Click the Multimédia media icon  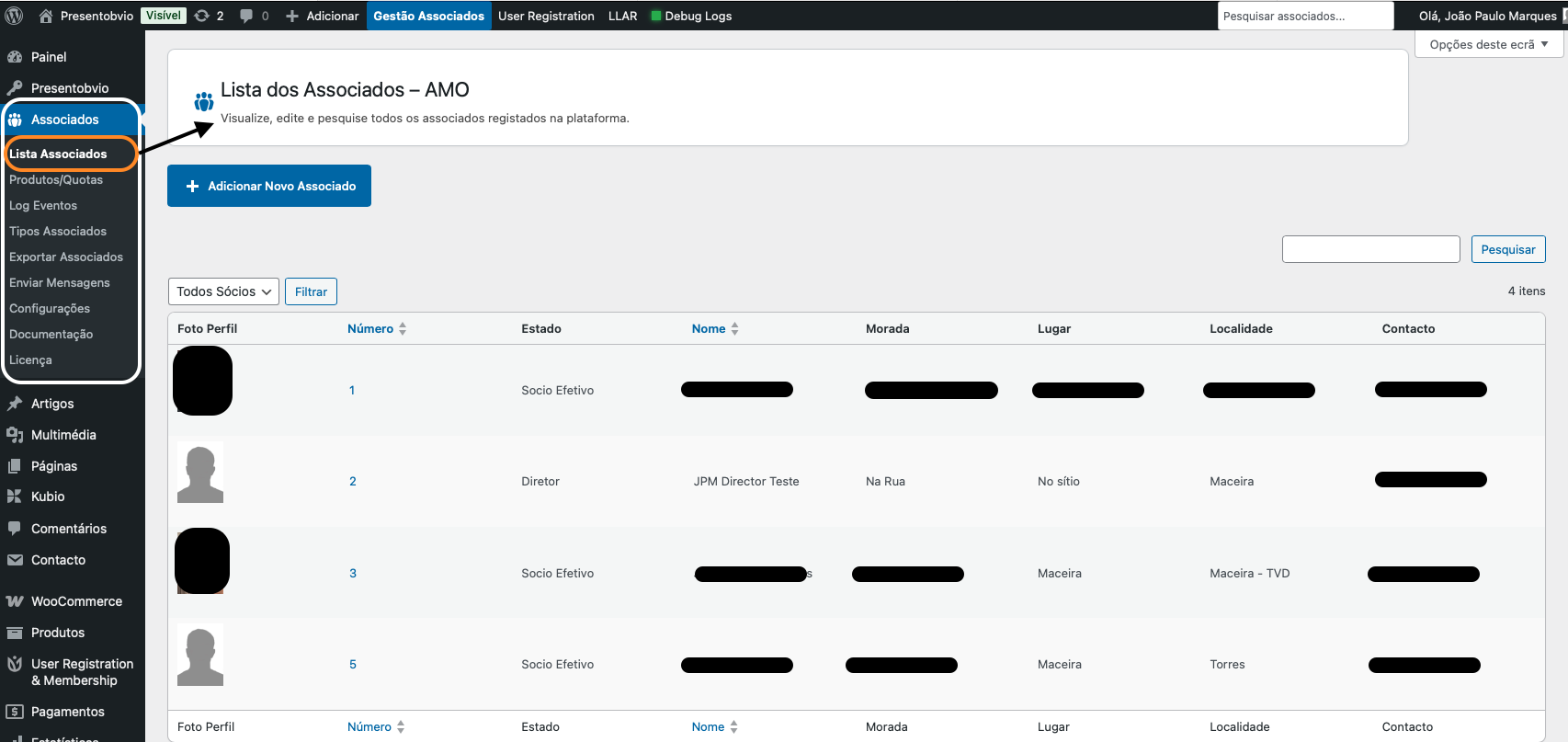pyautogui.click(x=15, y=435)
